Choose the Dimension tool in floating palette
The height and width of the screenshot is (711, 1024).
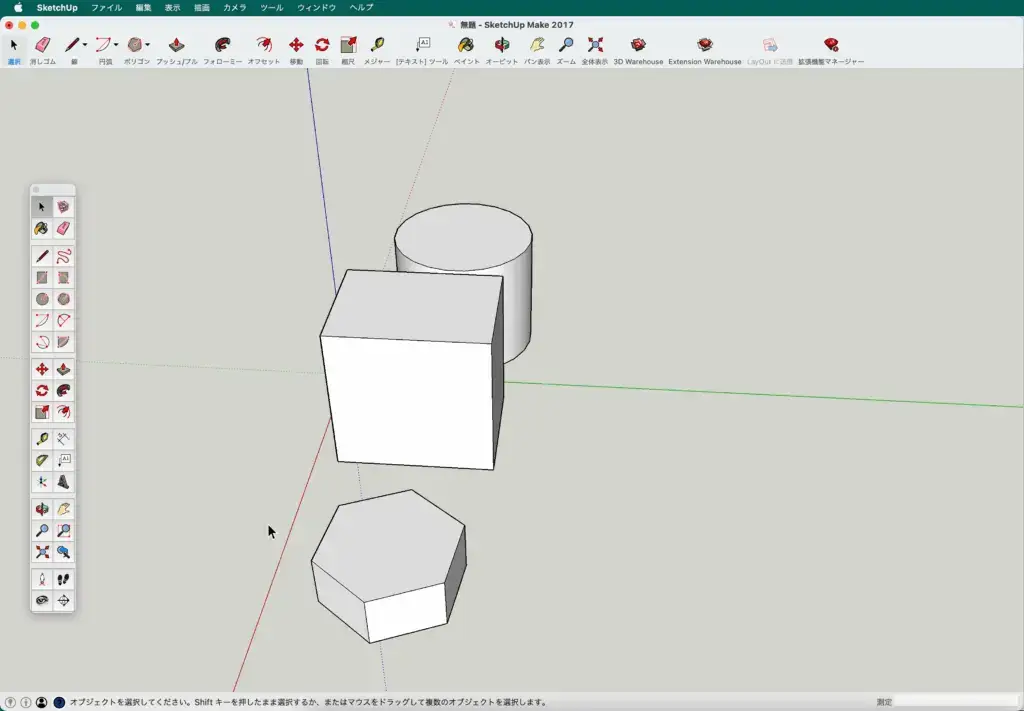pyautogui.click(x=63, y=439)
